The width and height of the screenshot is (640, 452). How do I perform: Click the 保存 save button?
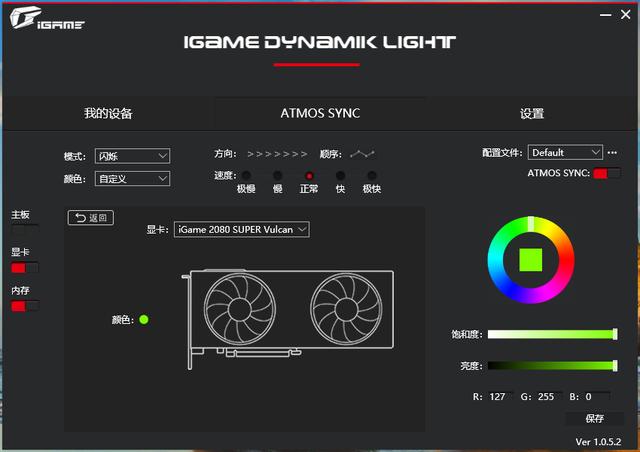[x=594, y=418]
